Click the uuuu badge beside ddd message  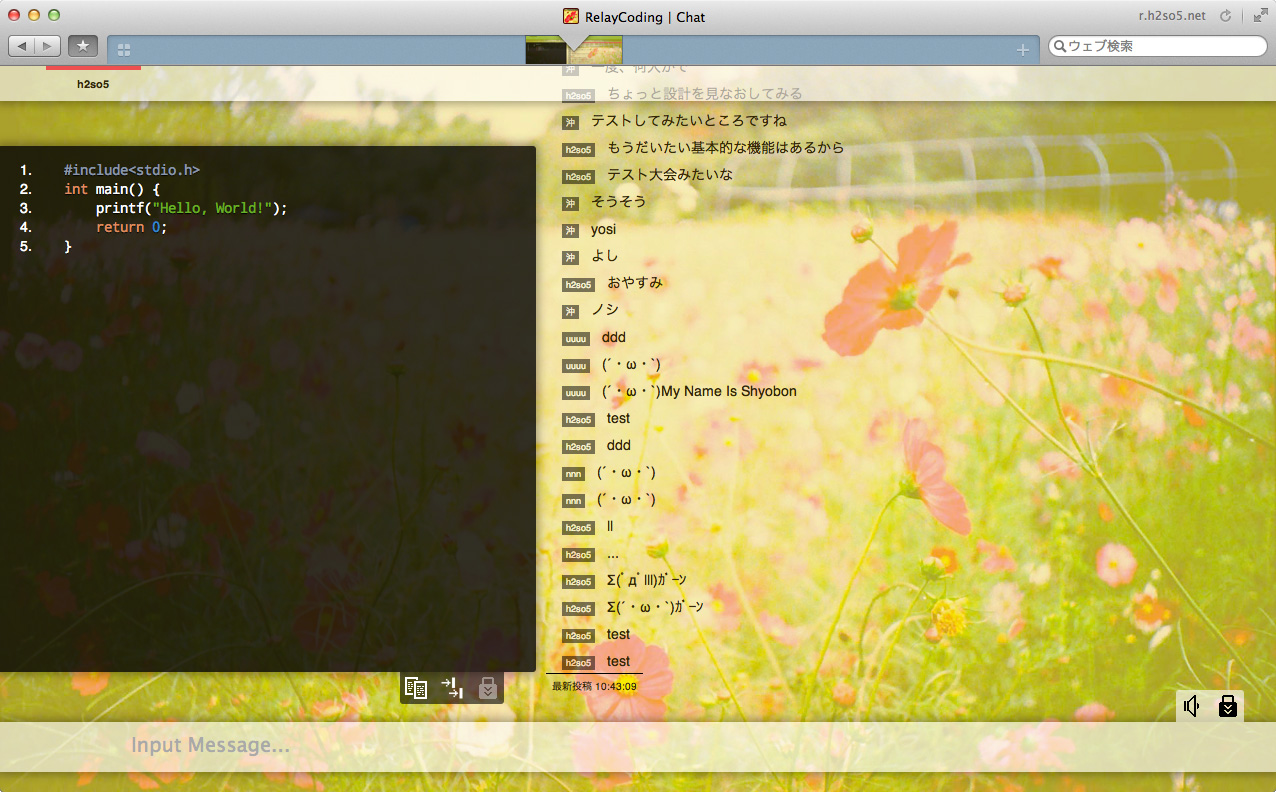[576, 339]
